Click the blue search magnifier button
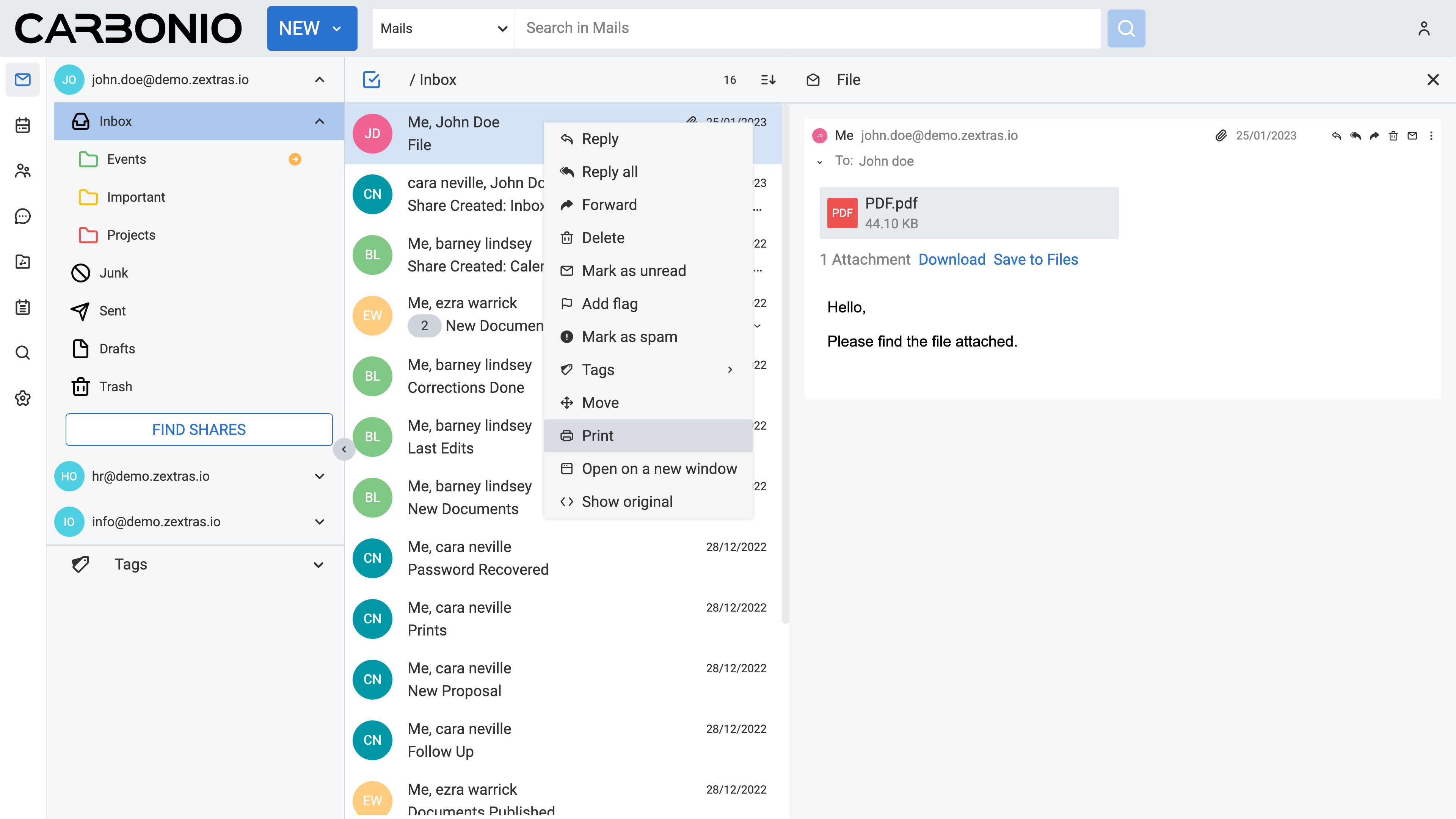This screenshot has height=819, width=1456. coord(1125,28)
